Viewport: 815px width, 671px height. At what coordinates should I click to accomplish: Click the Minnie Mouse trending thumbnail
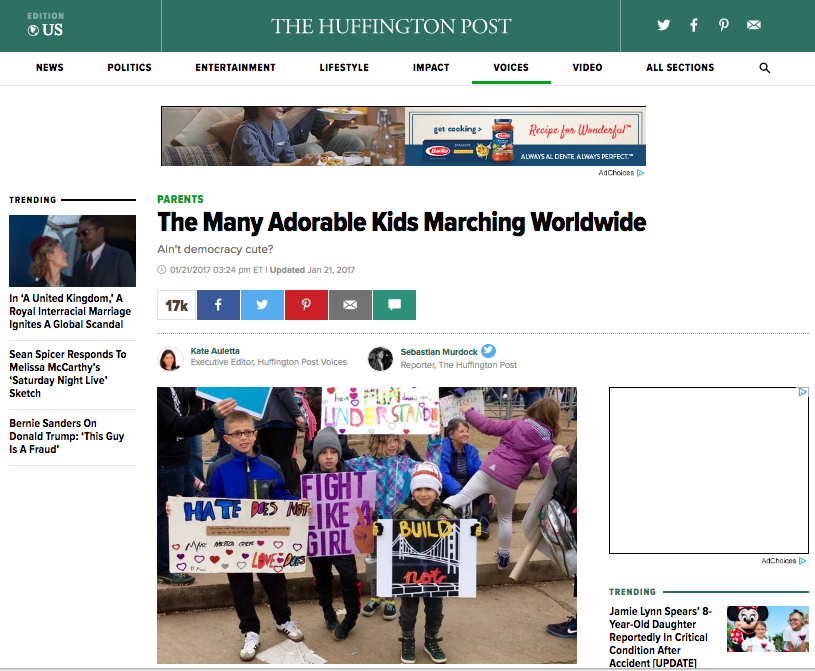[x=768, y=629]
